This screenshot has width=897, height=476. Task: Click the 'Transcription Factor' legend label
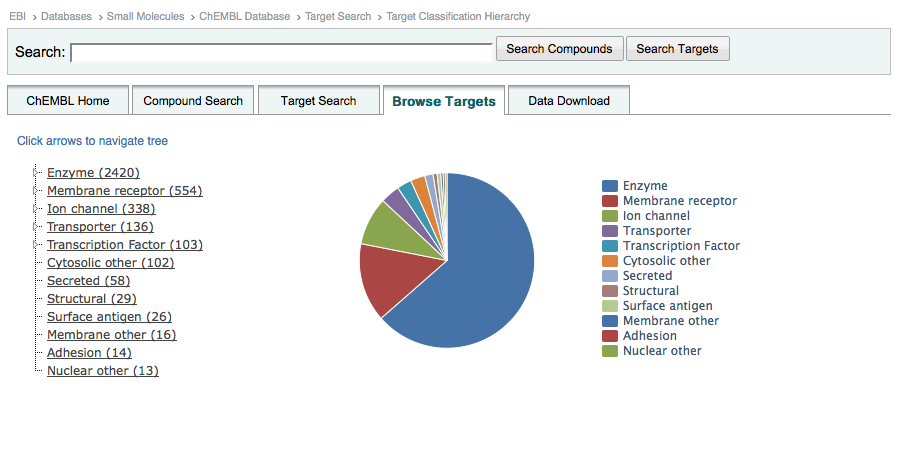click(681, 246)
